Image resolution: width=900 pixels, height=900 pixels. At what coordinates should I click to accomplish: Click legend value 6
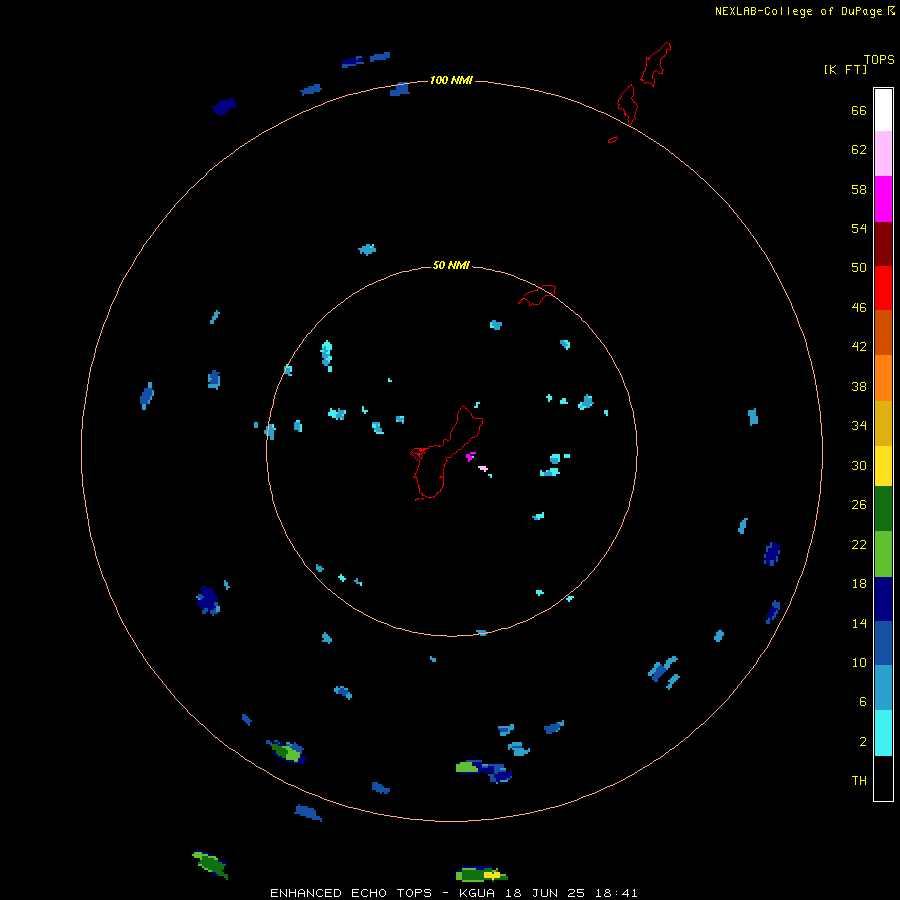coord(862,701)
